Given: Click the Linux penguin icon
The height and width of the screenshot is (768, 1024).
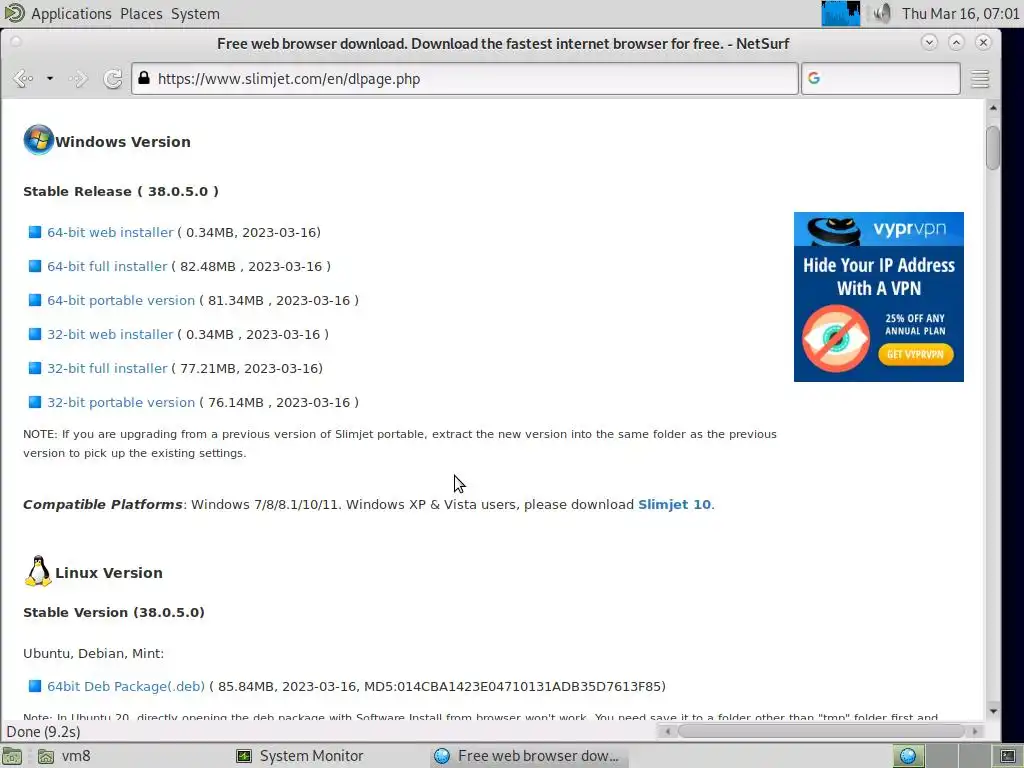Looking at the screenshot, I should tap(38, 571).
